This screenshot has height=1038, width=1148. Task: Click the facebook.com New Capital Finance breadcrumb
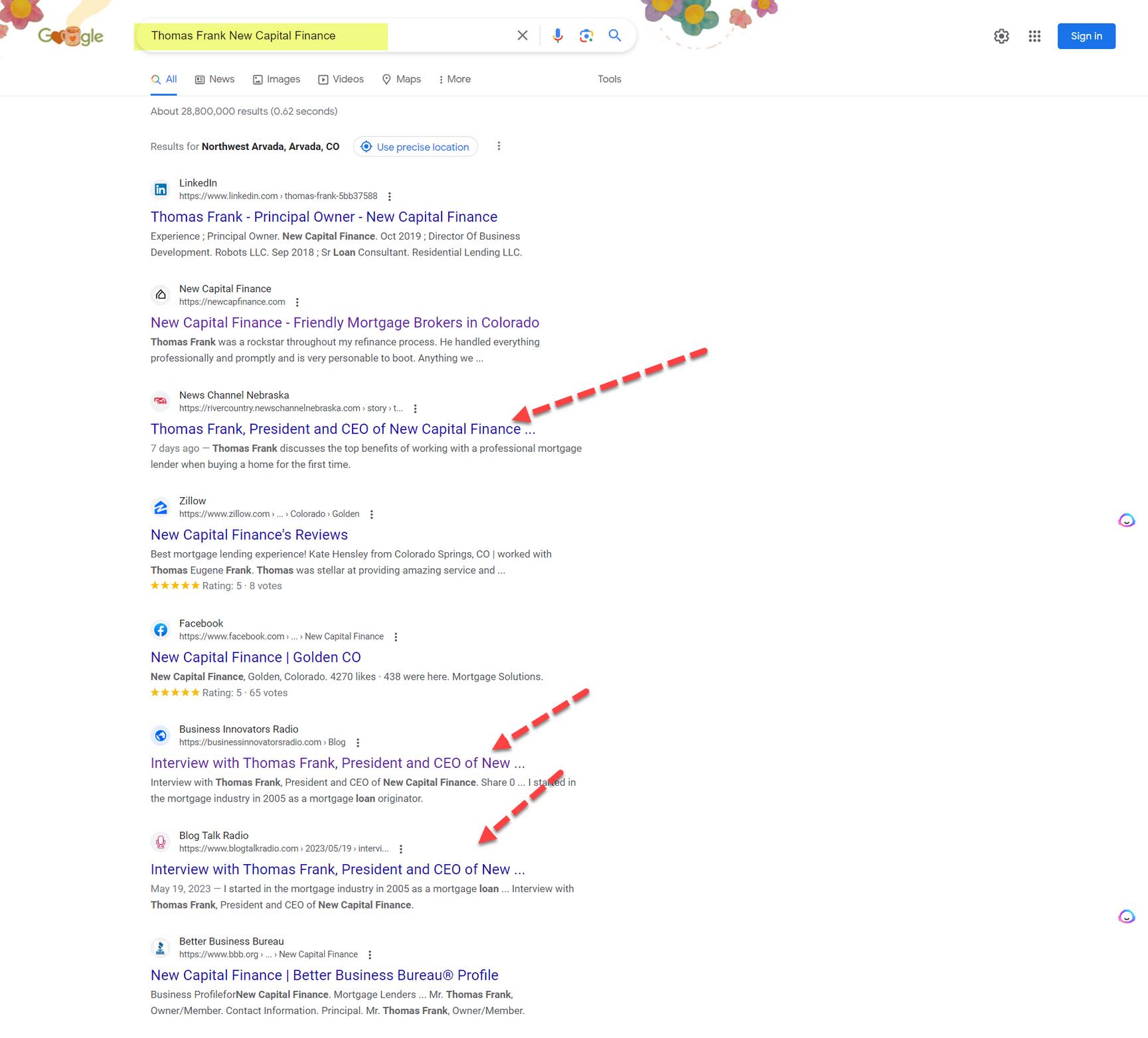(282, 636)
